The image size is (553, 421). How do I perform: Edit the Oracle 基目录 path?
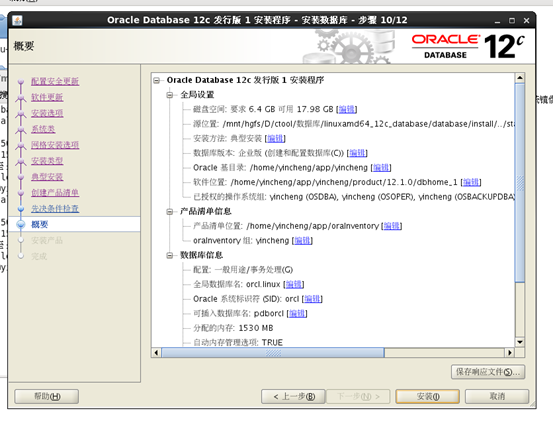(381, 167)
